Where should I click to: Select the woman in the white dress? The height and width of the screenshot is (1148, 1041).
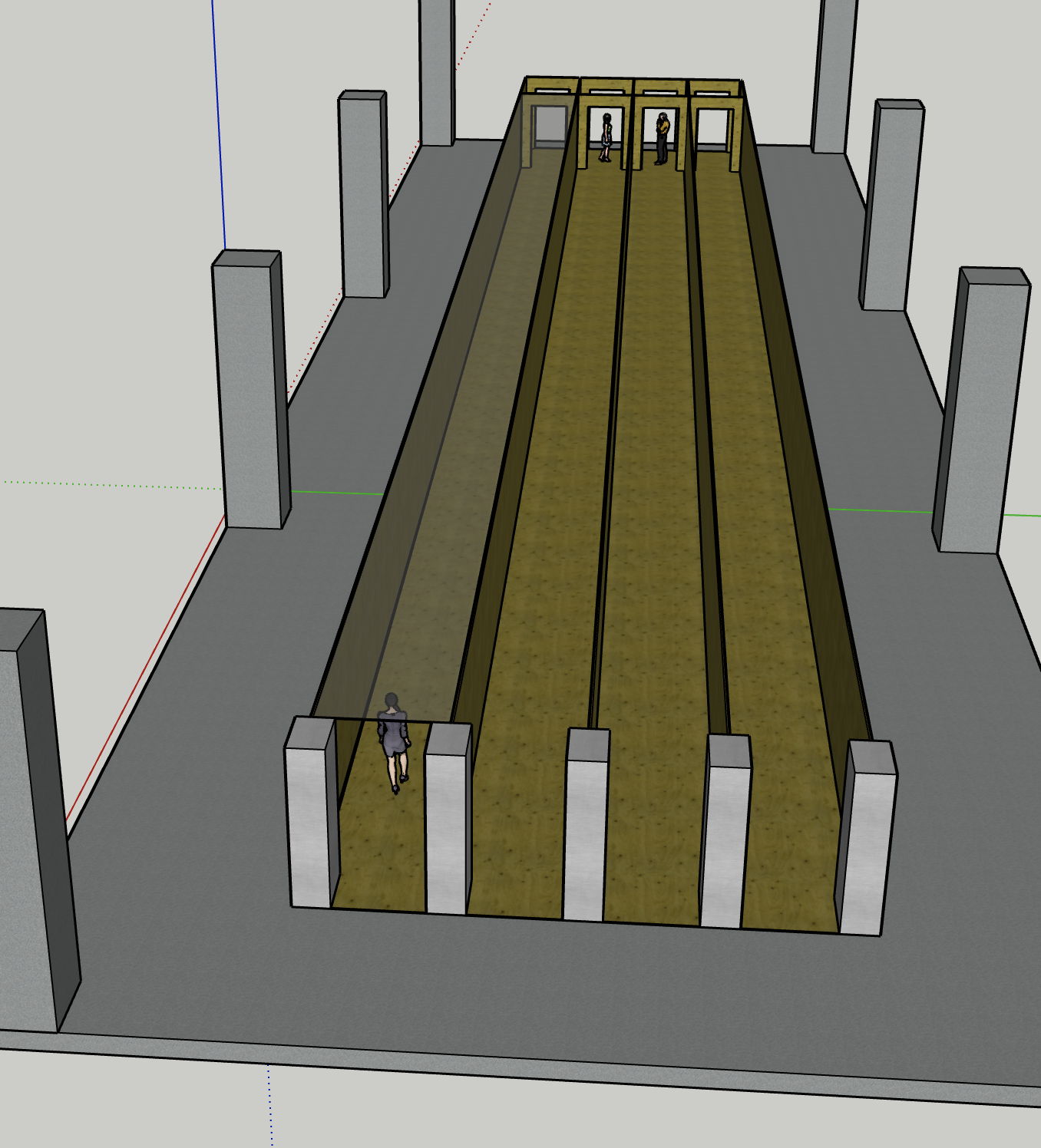coord(606,137)
